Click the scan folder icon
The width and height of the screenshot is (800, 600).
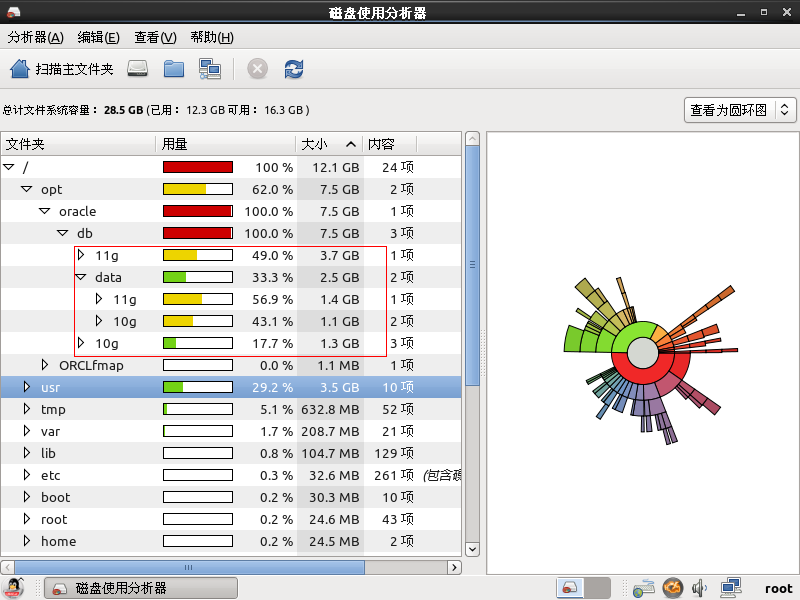[x=174, y=69]
